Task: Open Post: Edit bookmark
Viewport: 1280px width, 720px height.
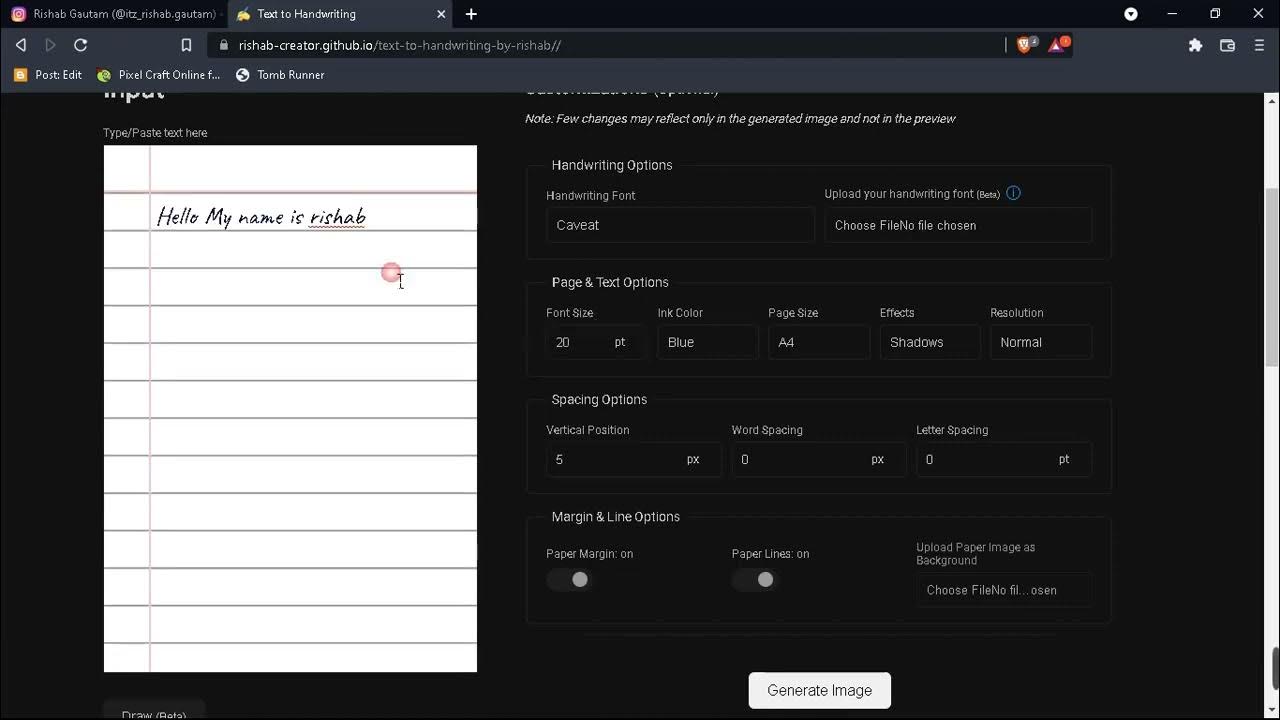Action: [x=48, y=75]
